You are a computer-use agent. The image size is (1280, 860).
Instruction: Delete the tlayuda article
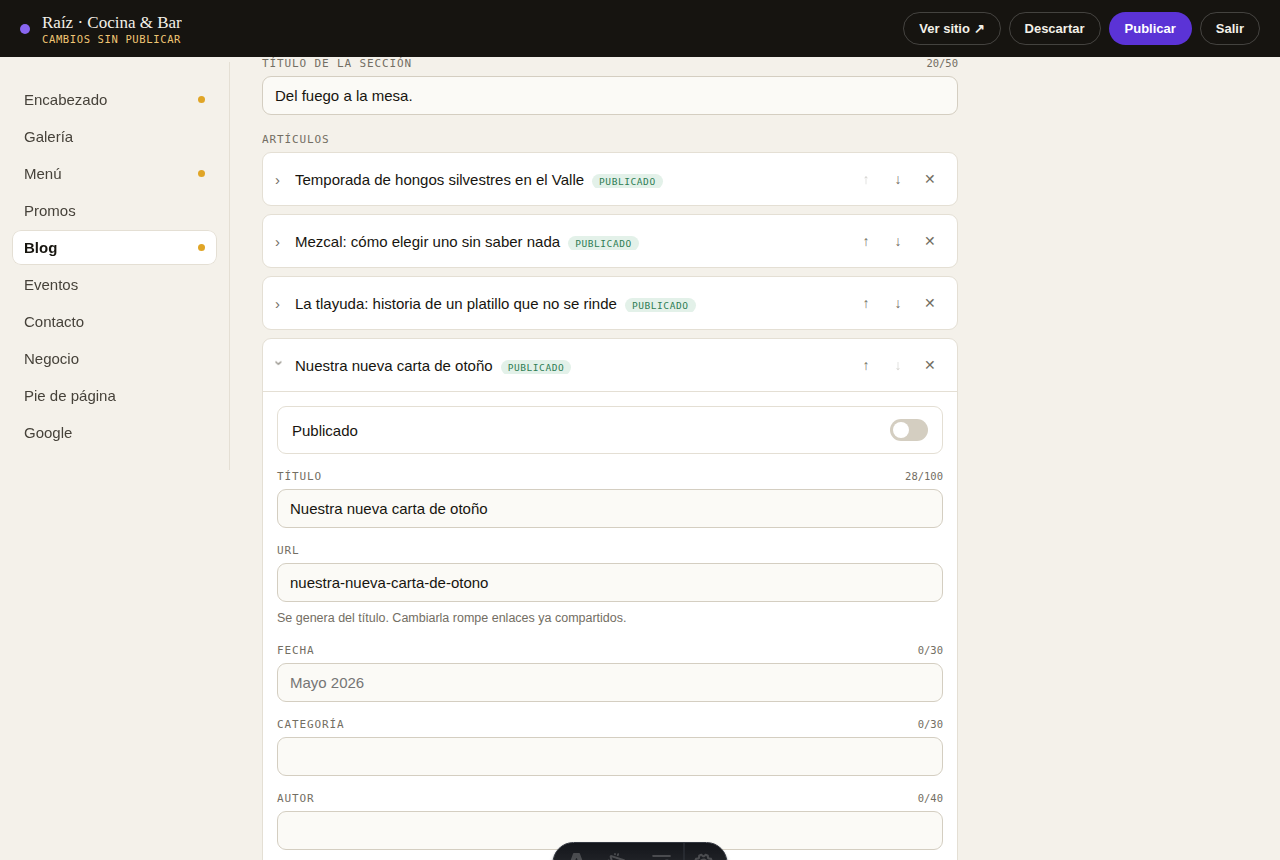[930, 303]
